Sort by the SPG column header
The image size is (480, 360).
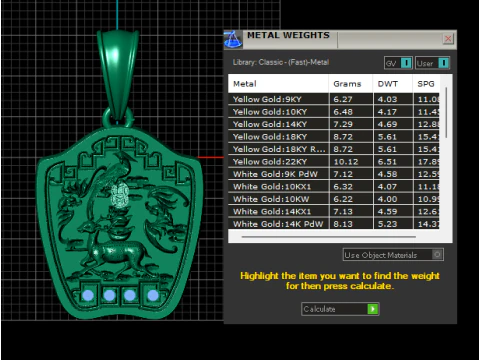click(426, 84)
